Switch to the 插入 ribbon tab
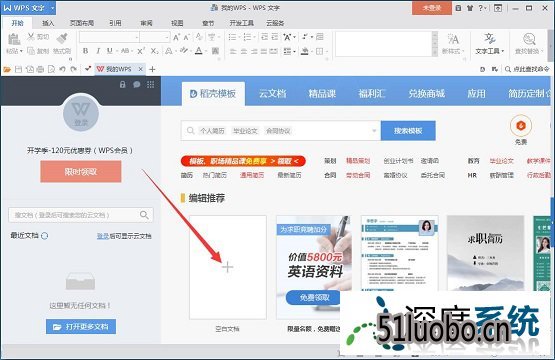 pyautogui.click(x=48, y=23)
